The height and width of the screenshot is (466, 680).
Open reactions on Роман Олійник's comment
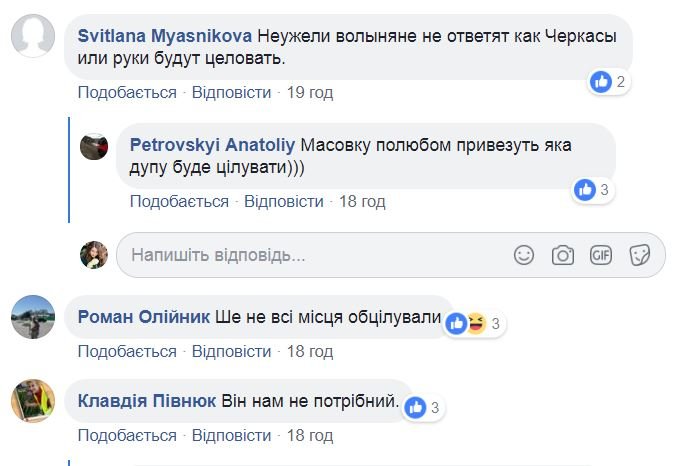coord(472,323)
